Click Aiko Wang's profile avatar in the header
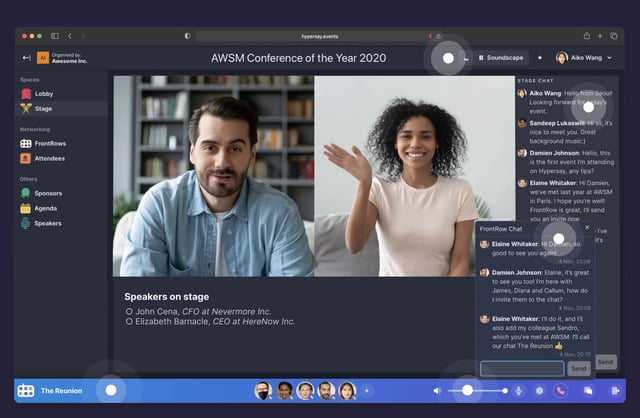640x418 pixels. pyautogui.click(x=562, y=58)
